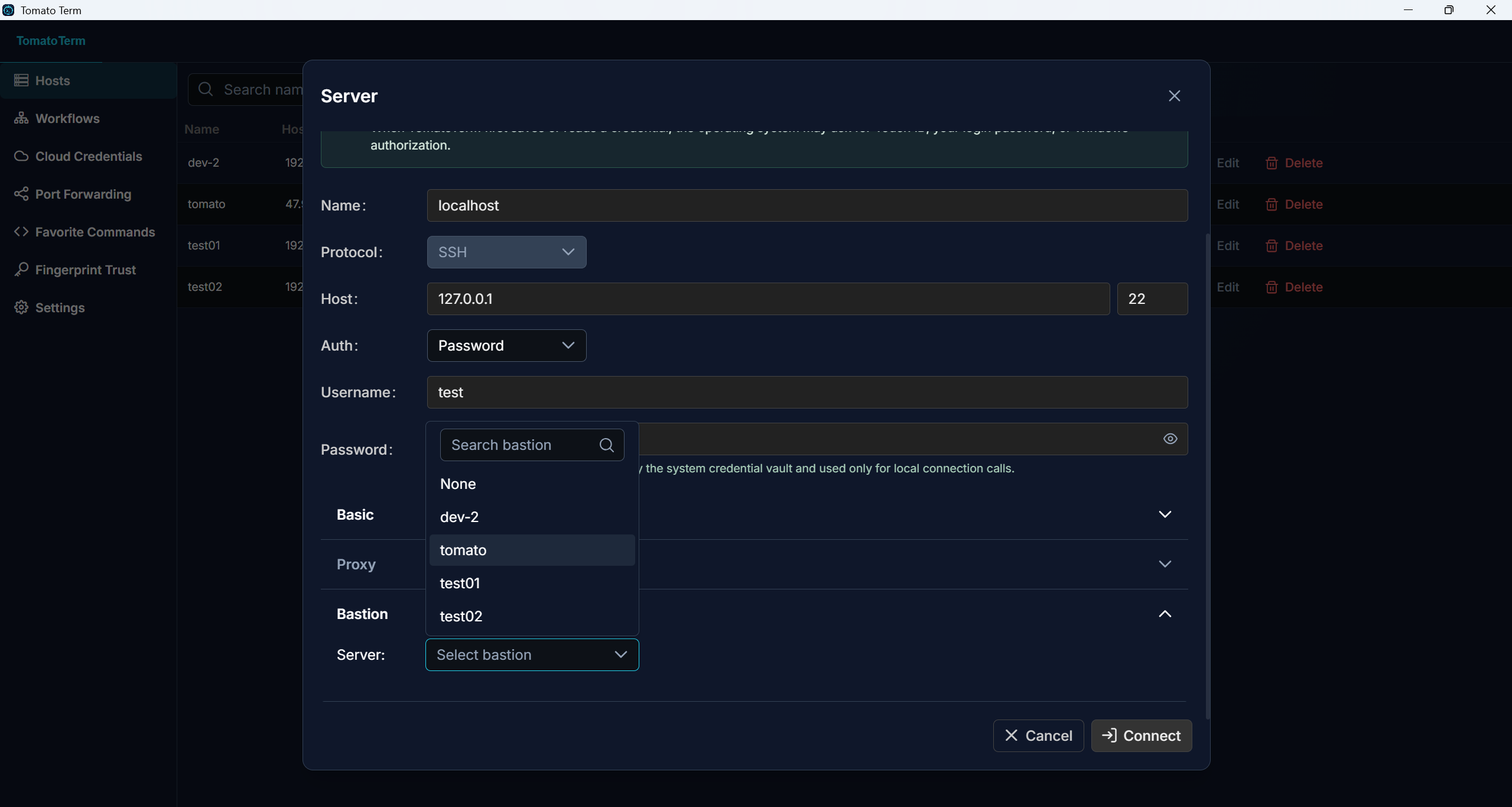Image resolution: width=1512 pixels, height=807 pixels.
Task: Close the Tomato Term window
Action: point(1491,10)
